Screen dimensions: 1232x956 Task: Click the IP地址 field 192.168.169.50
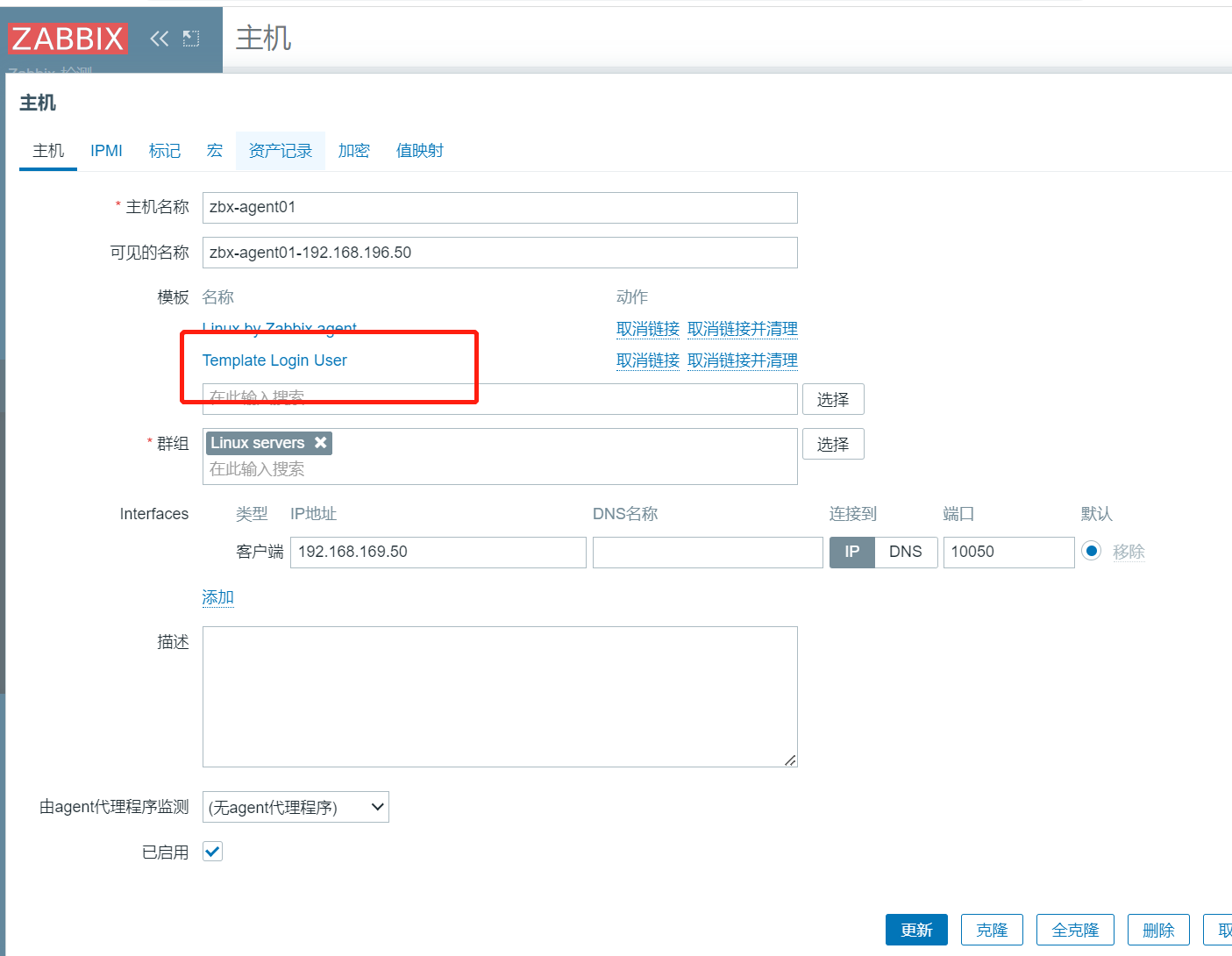(438, 553)
